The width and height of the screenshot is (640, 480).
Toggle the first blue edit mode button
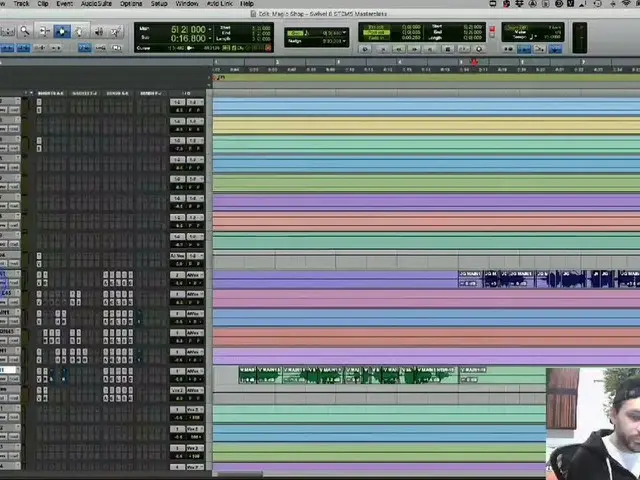7,47
